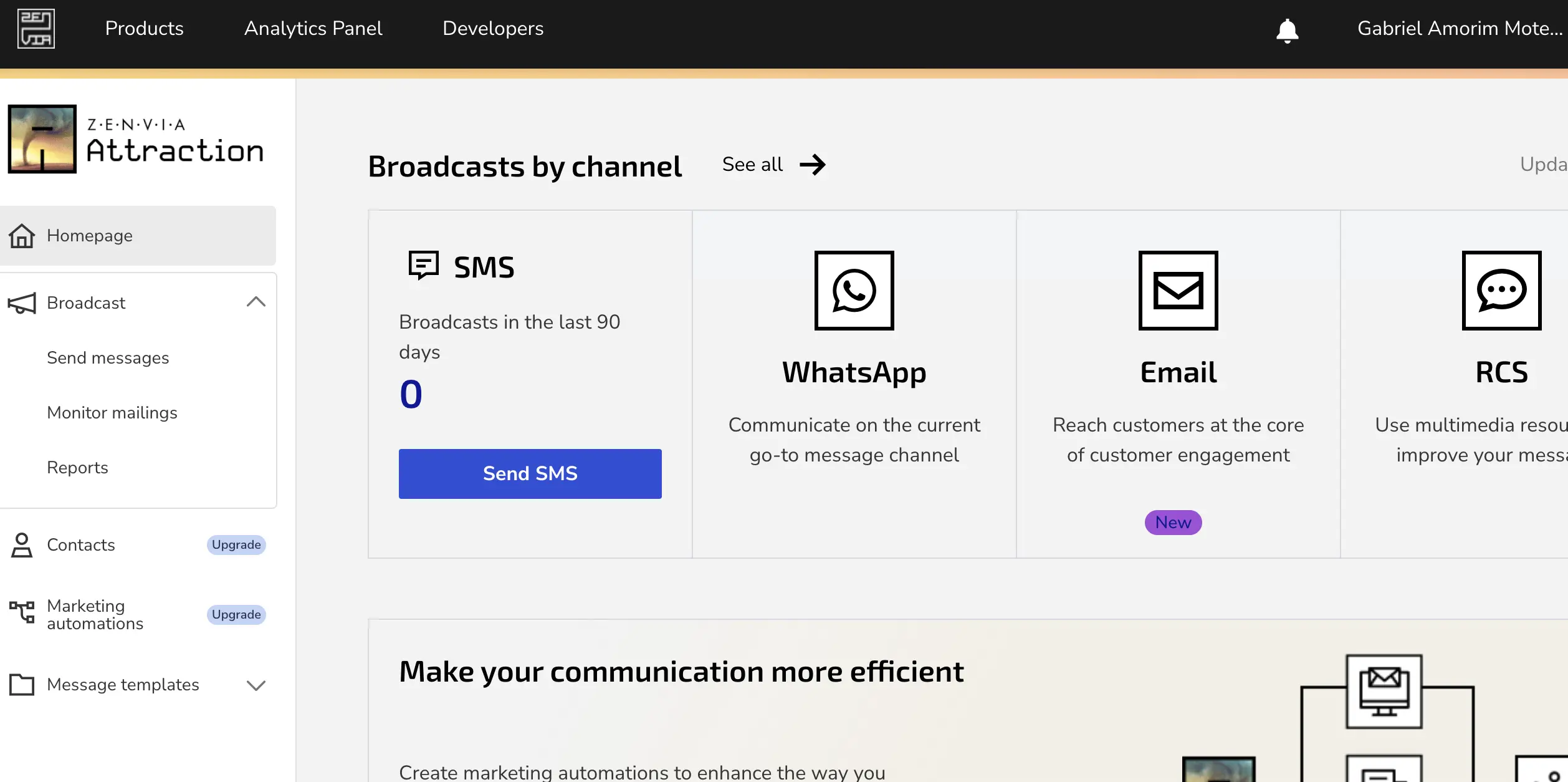Click the arrow next to See all
The width and height of the screenshot is (1568, 782).
[813, 165]
